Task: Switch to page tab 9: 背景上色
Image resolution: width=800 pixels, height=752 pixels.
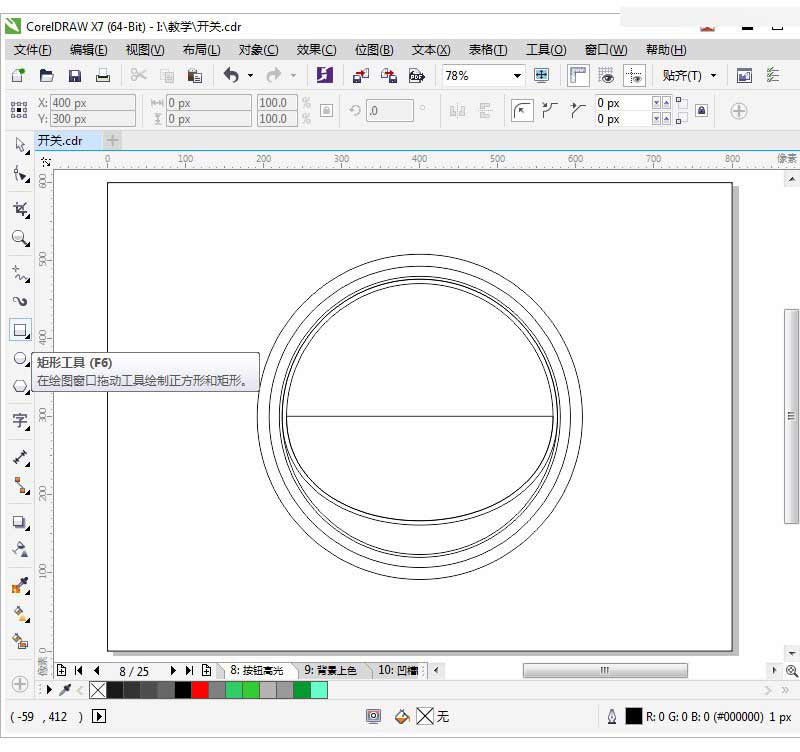Action: 331,670
